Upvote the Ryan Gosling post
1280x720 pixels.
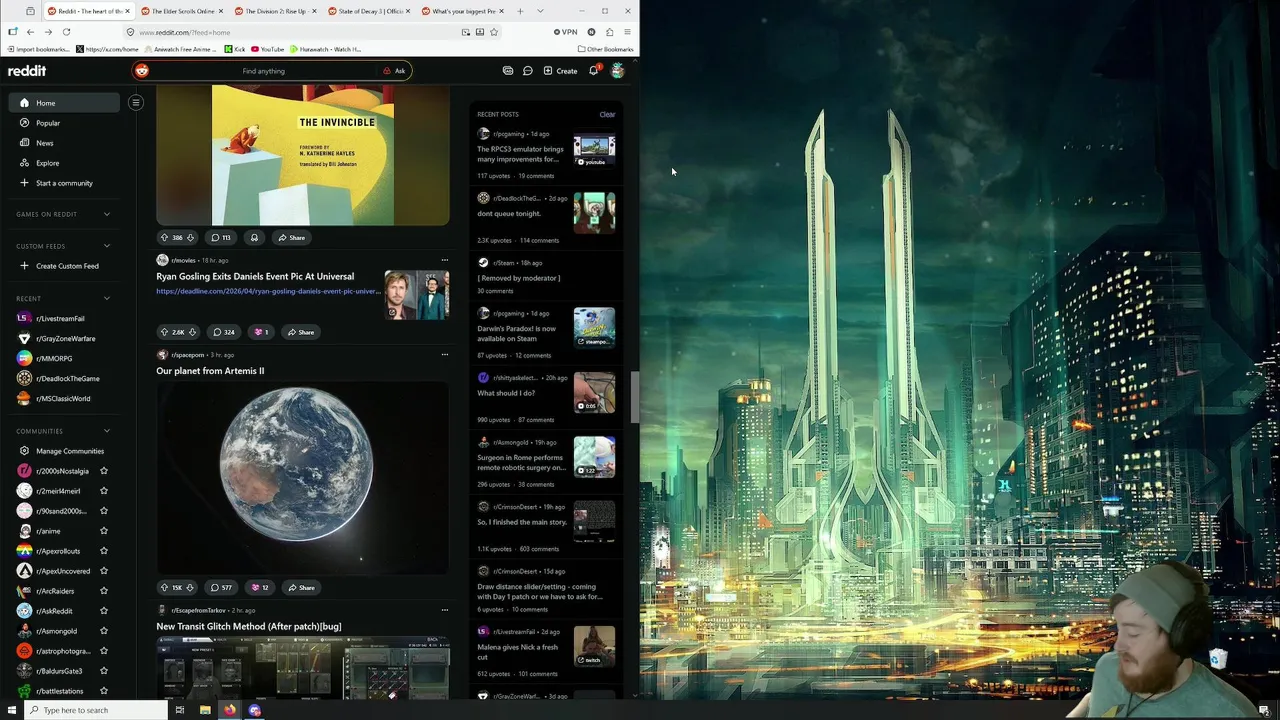click(164, 332)
